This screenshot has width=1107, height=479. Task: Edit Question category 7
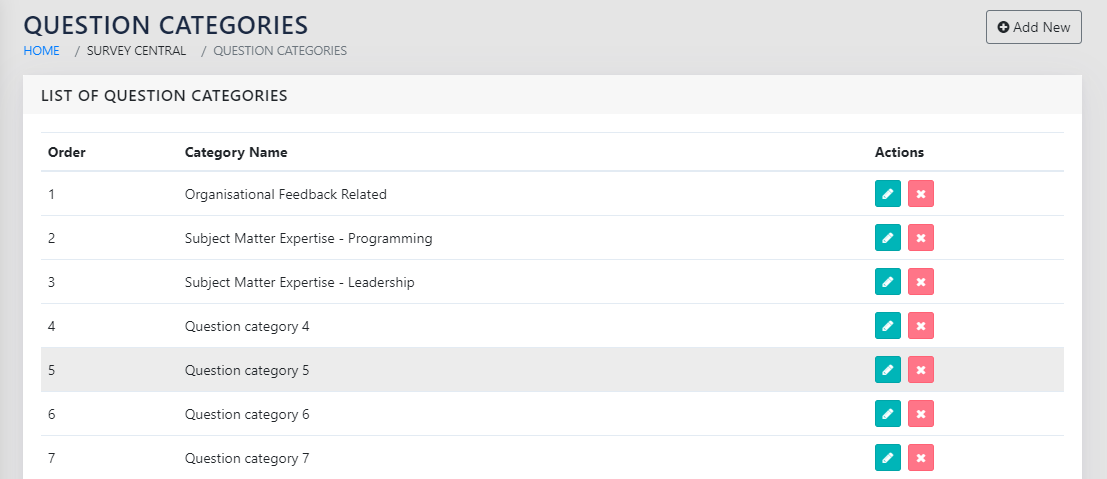[887, 458]
